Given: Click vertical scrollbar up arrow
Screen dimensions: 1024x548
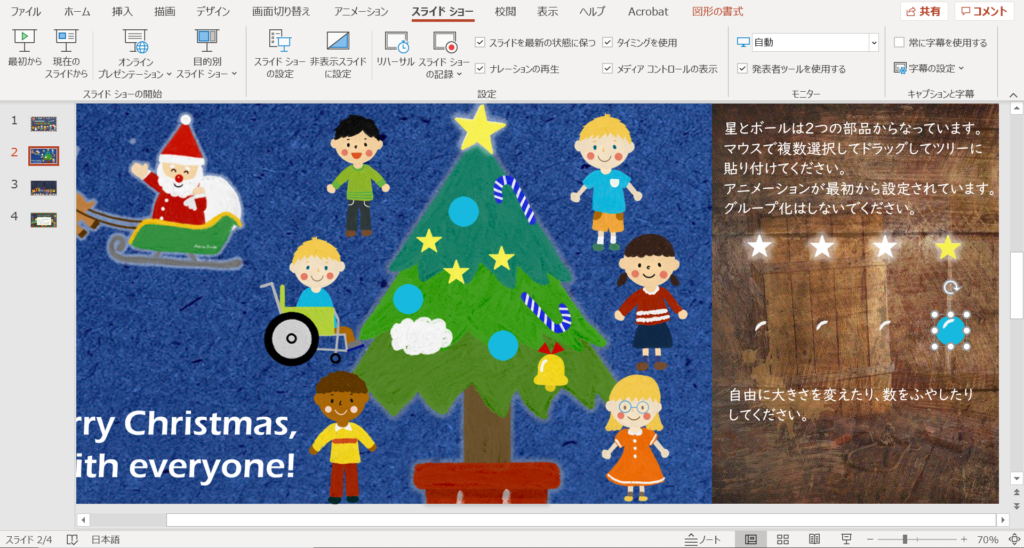Looking at the screenshot, I should point(1016,108).
